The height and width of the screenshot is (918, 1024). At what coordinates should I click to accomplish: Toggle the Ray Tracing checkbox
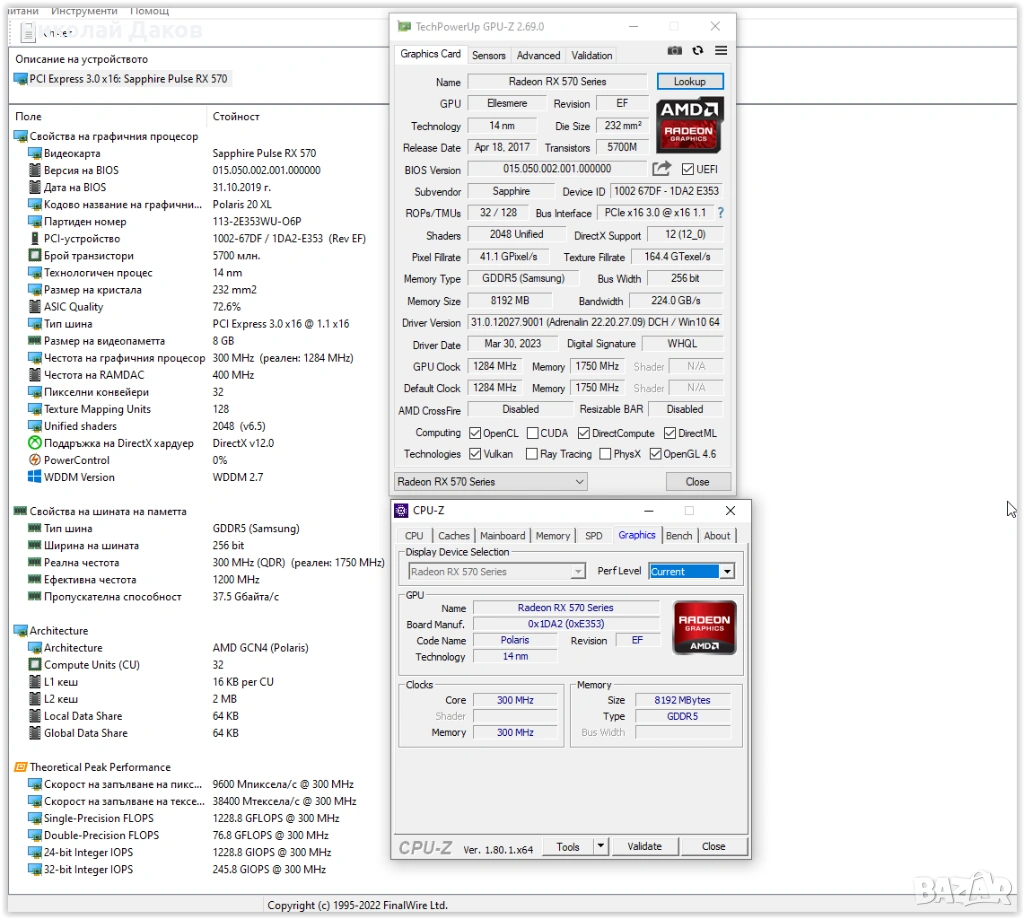pyautogui.click(x=532, y=454)
